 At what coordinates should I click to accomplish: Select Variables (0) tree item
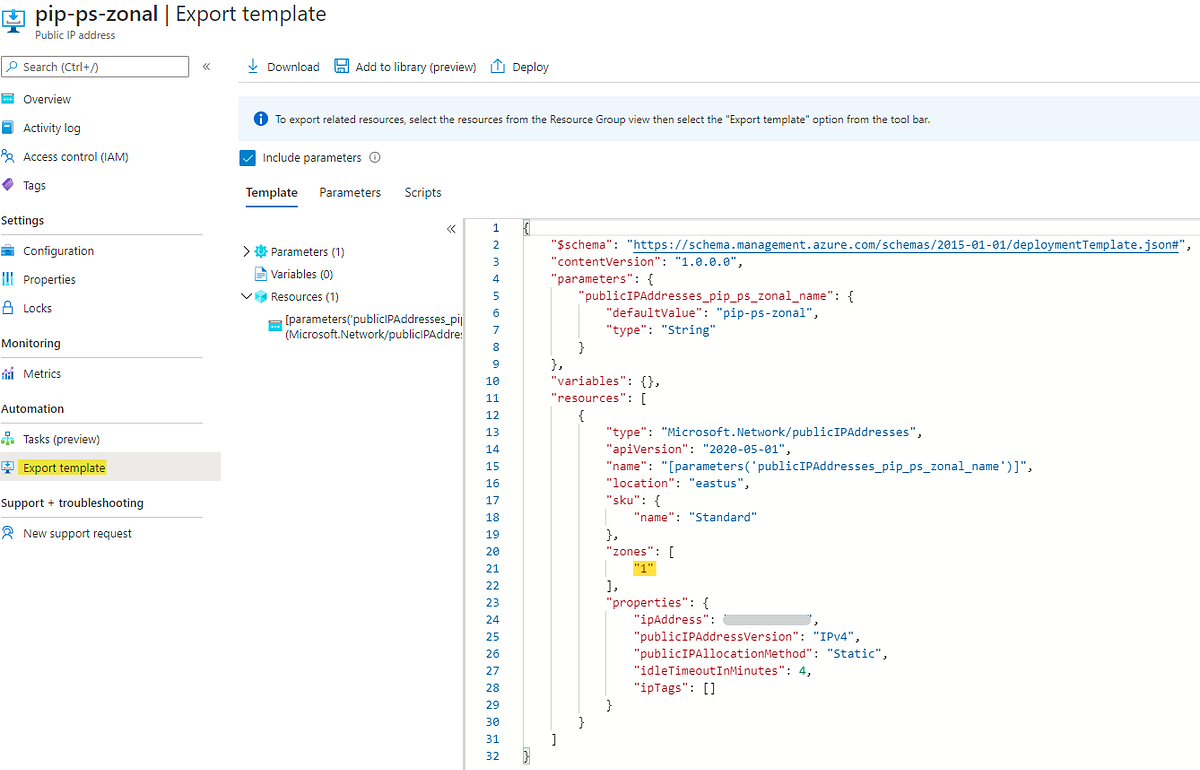301,274
